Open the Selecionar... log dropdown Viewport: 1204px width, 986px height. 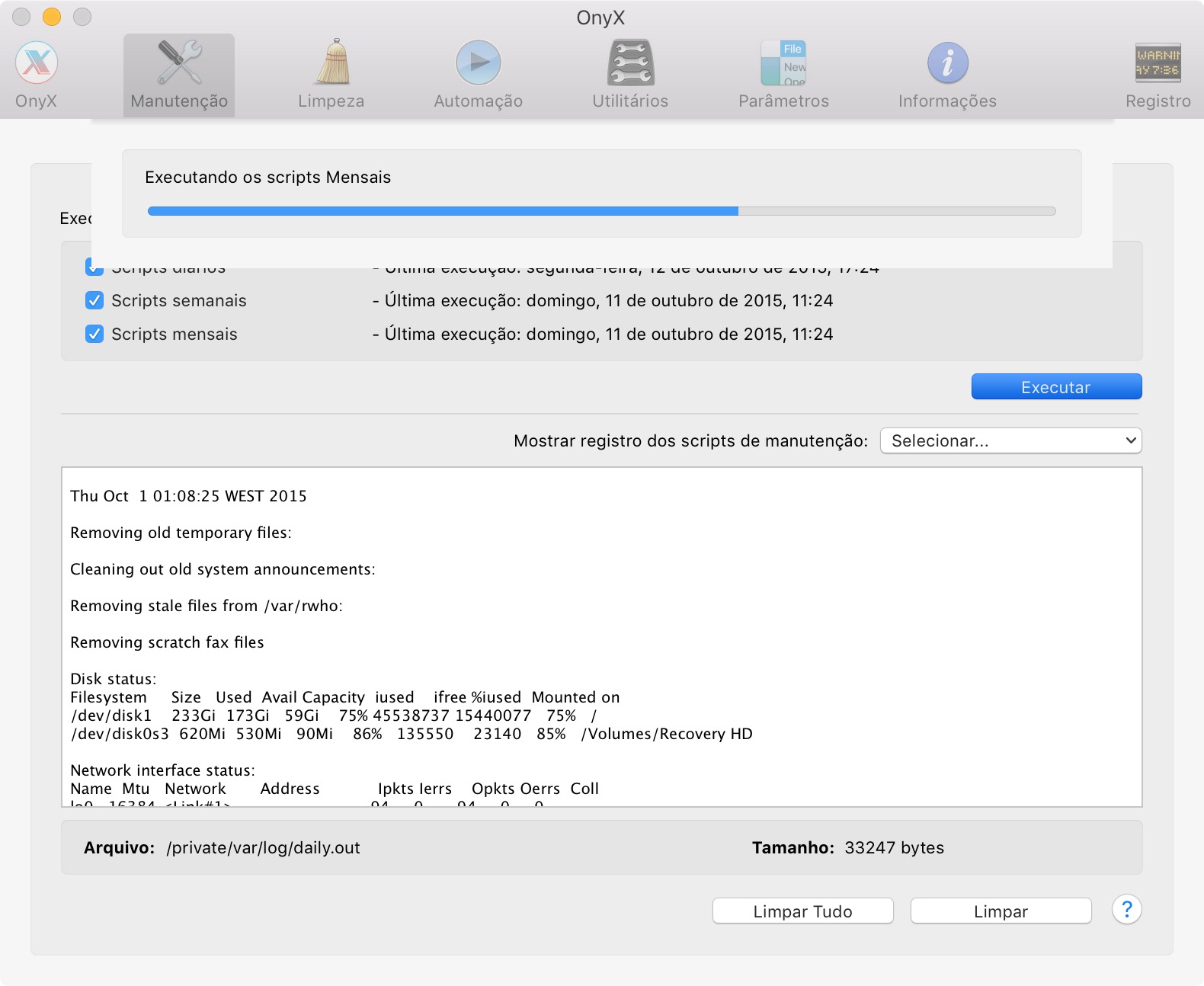1010,440
